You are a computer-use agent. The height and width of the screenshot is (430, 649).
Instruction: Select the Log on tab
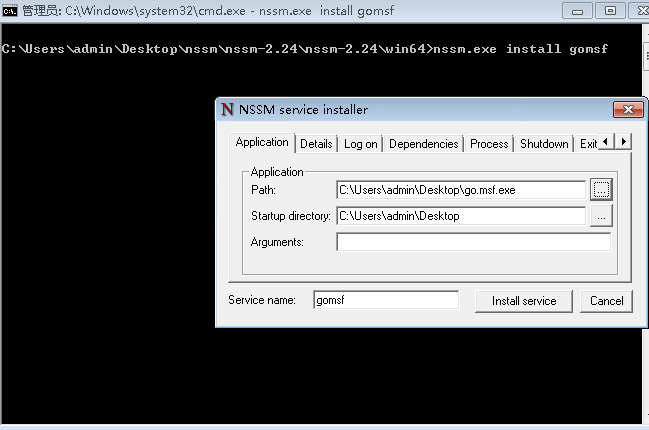[361, 144]
